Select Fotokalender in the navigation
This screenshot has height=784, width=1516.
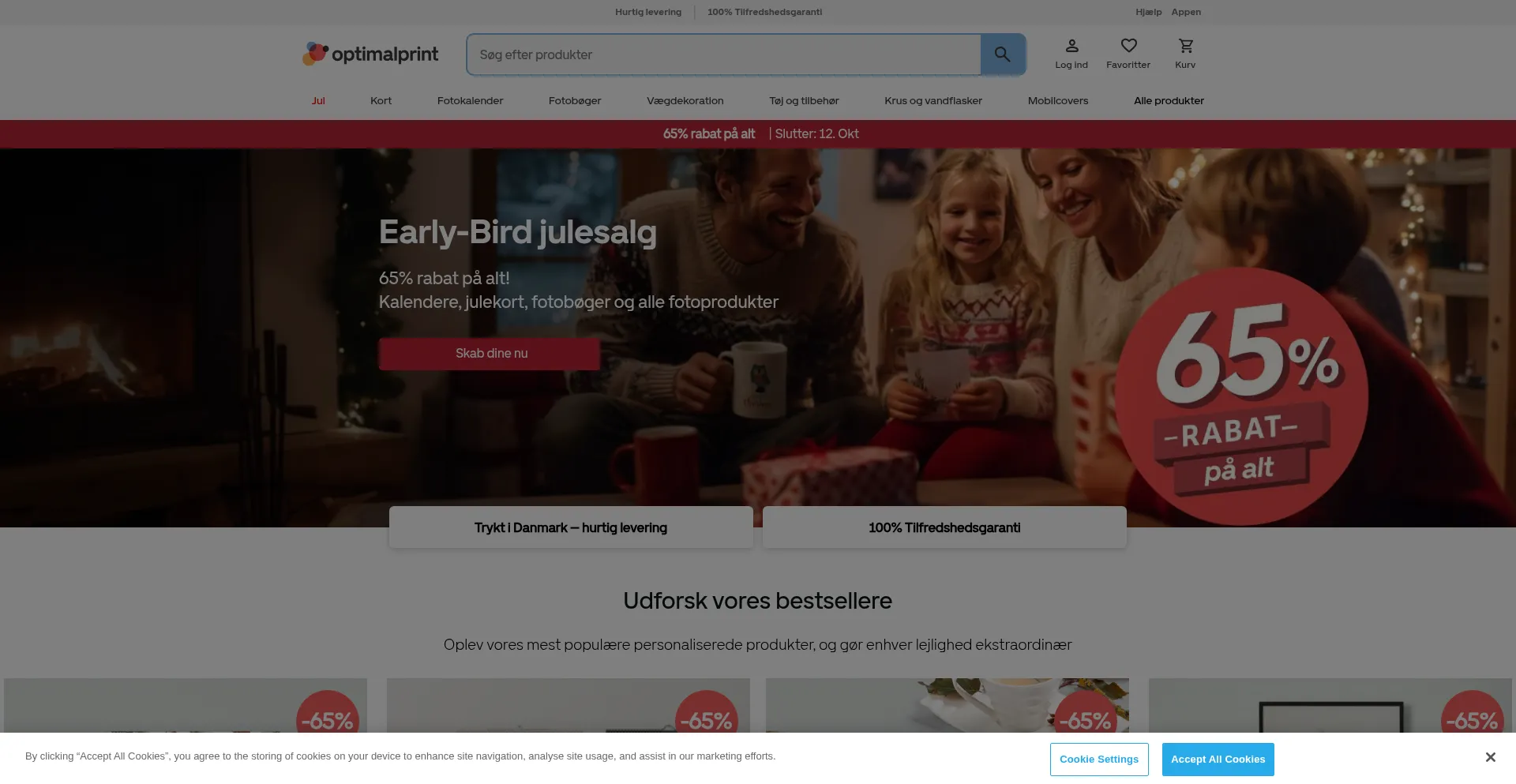[470, 100]
